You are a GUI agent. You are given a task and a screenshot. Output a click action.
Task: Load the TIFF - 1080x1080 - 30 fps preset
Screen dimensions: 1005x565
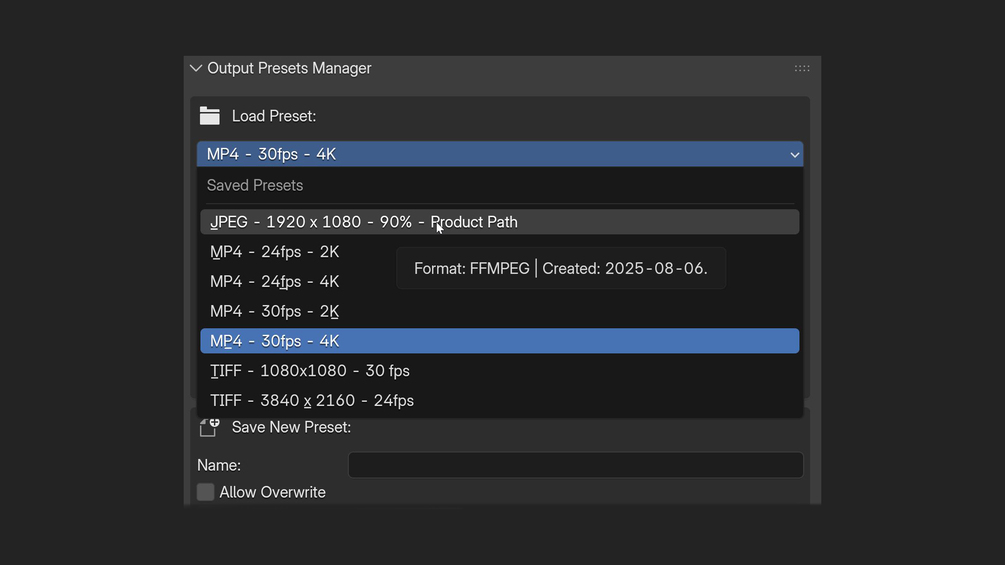(310, 371)
